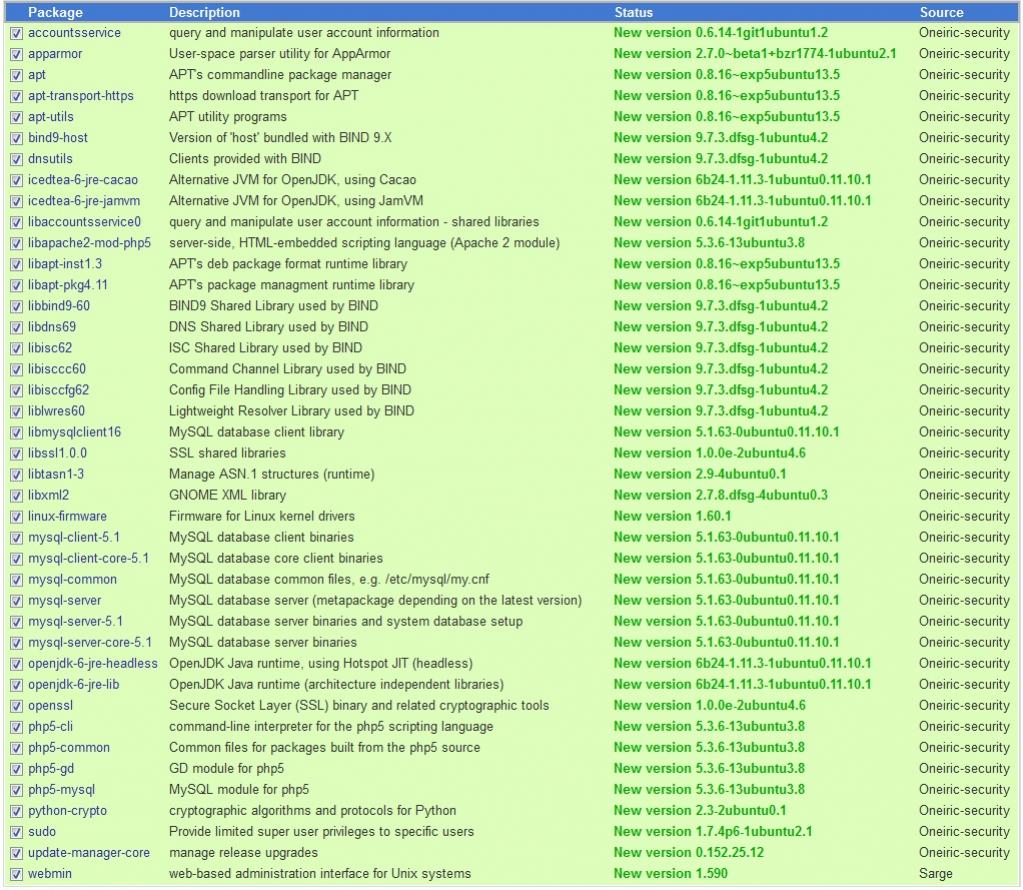Open the libisccc60 package link
The width and height of the screenshot is (1023, 890).
[57, 369]
